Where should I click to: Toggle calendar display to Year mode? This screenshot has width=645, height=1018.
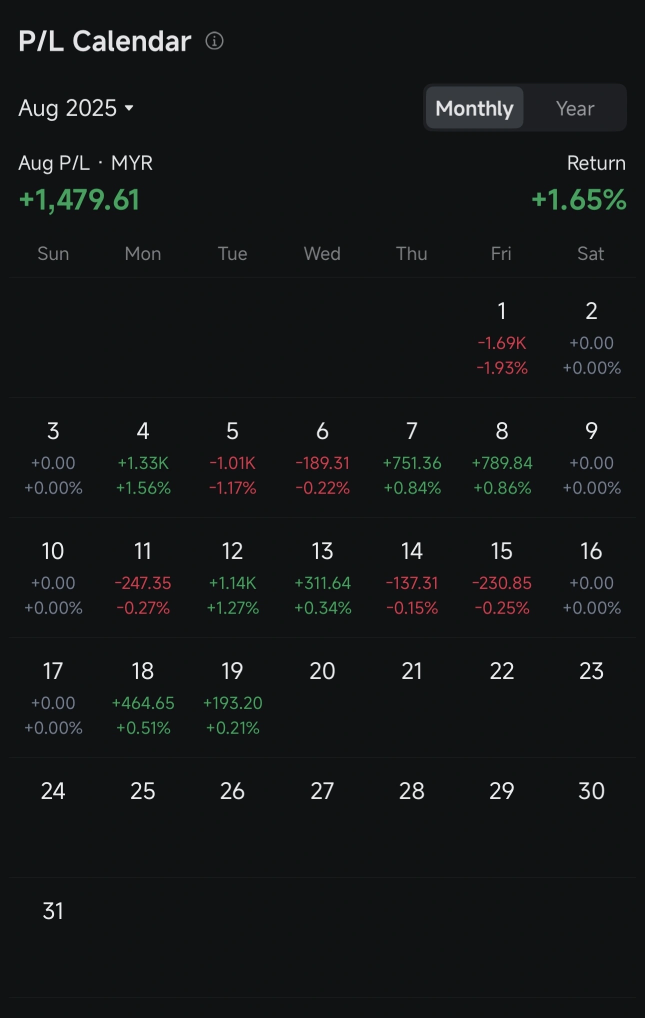click(x=574, y=107)
